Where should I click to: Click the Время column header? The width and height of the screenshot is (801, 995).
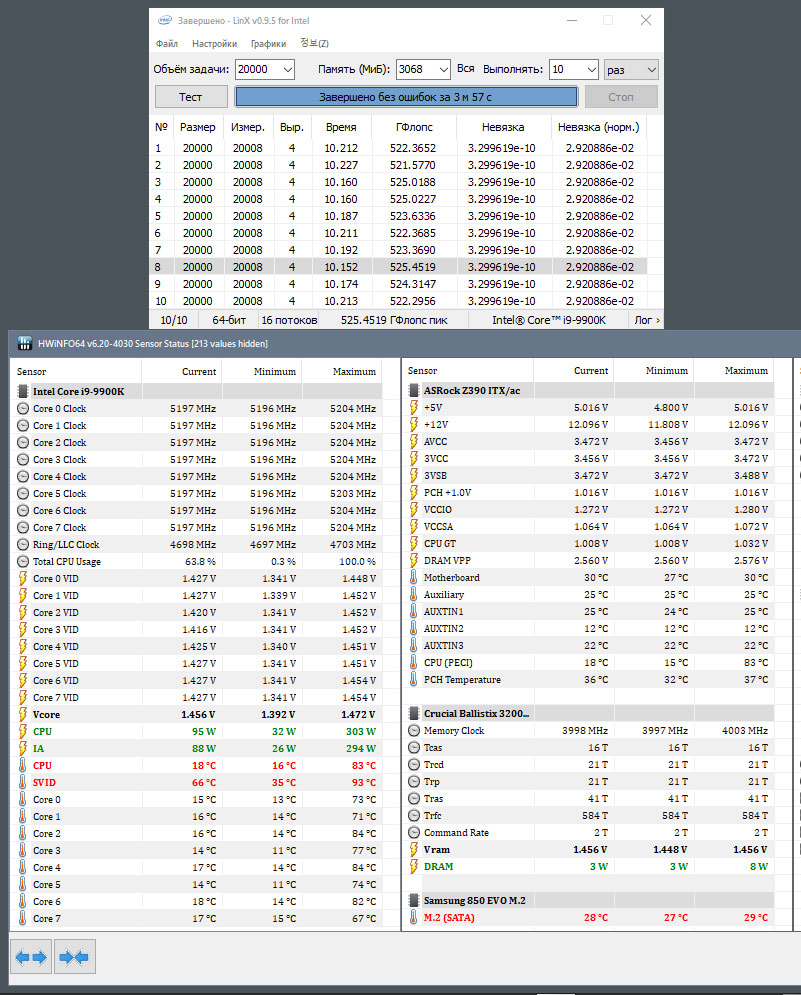click(341, 127)
